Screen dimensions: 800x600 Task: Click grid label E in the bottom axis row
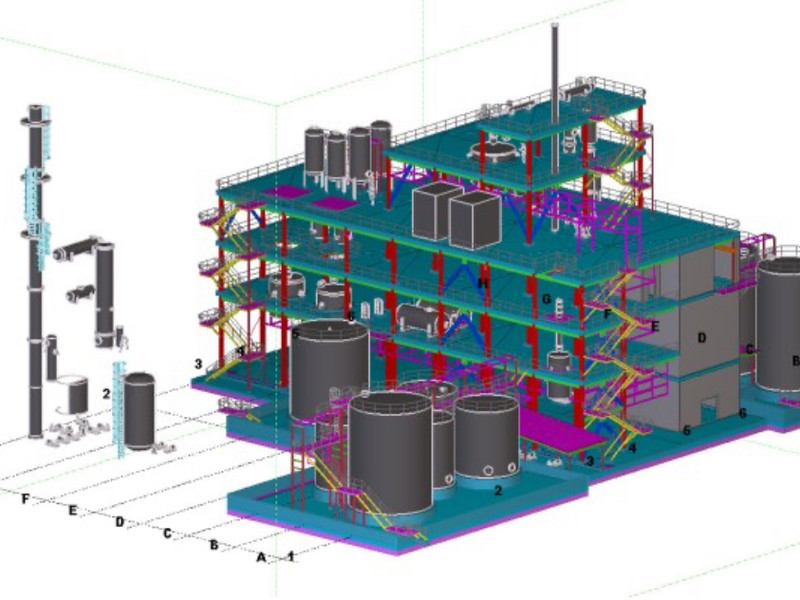(73, 510)
